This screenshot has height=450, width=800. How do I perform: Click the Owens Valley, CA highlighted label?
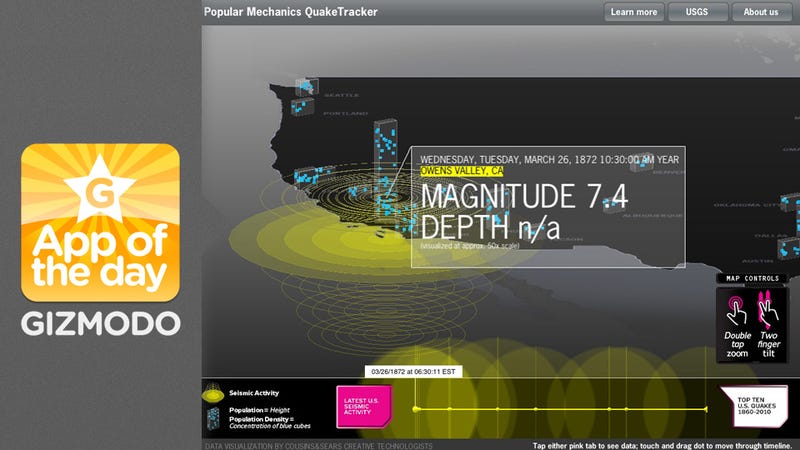462,171
